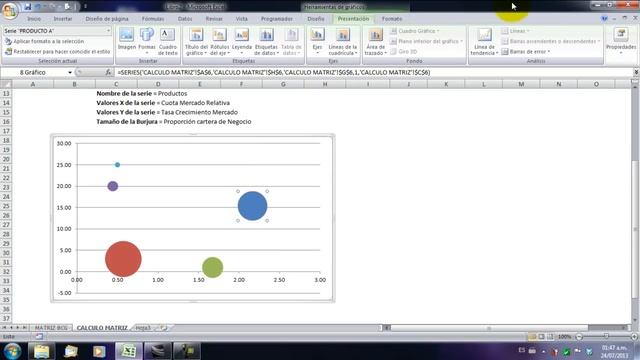Open the Datos ribbon tab
This screenshot has height=360, width=640.
(x=185, y=19)
